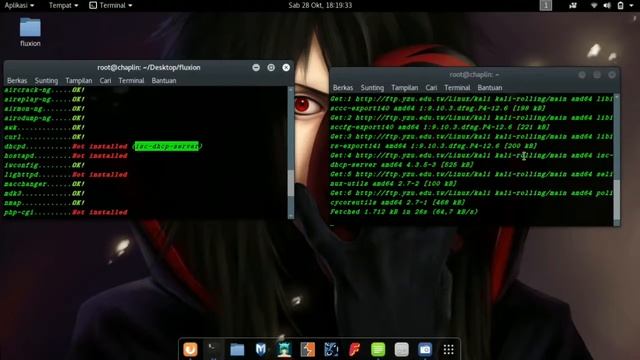Click workspace indicator 1 in top bar
The image size is (640, 360).
tap(546, 5)
